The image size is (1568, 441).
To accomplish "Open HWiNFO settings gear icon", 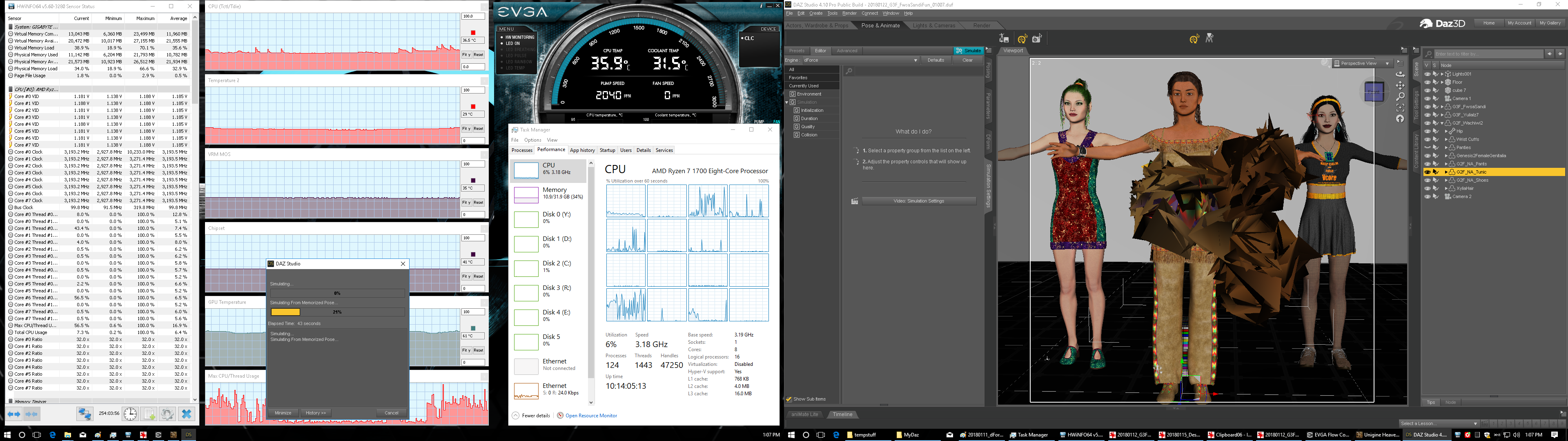I will tap(167, 414).
